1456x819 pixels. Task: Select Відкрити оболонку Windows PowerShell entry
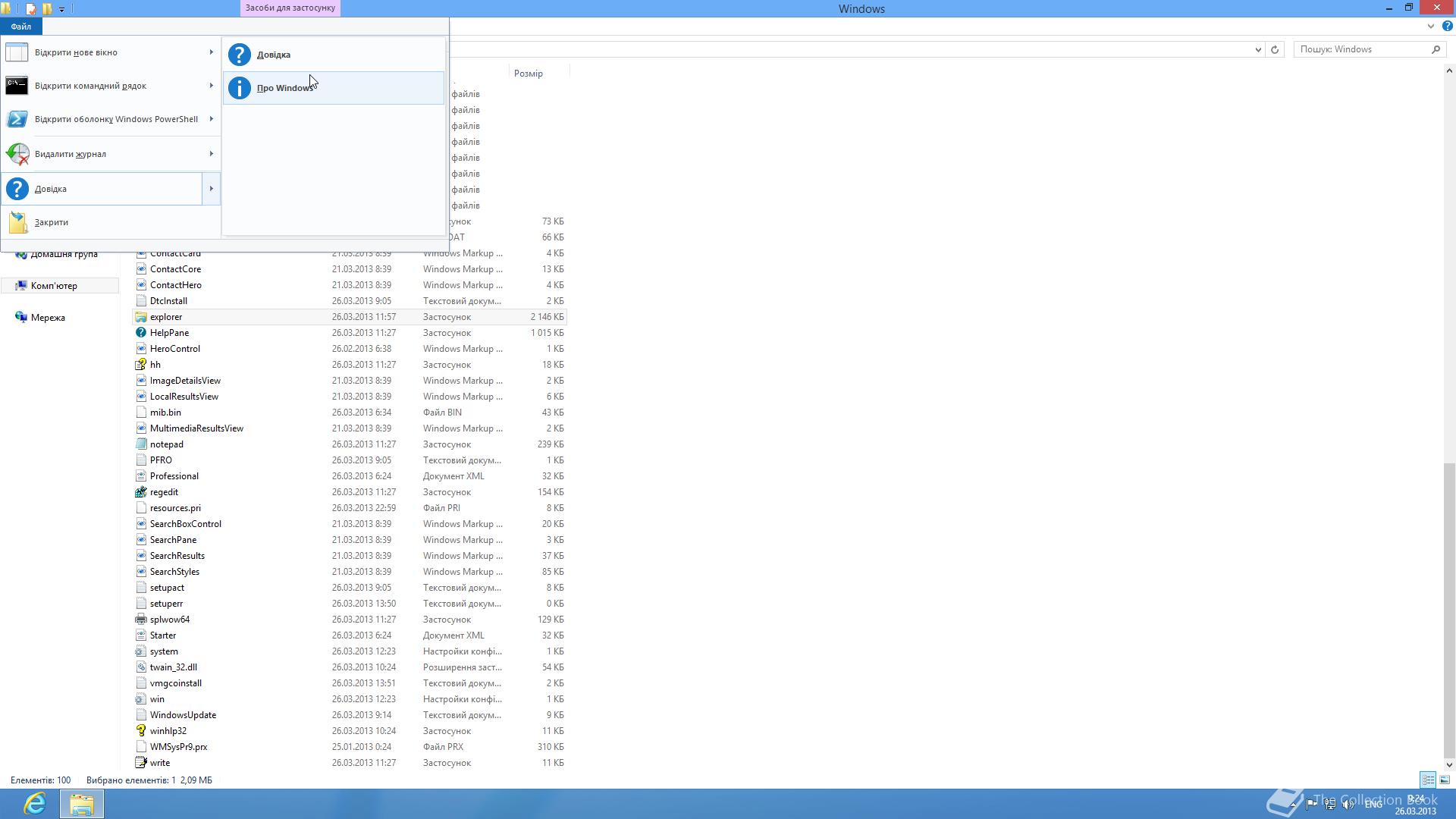coord(110,119)
